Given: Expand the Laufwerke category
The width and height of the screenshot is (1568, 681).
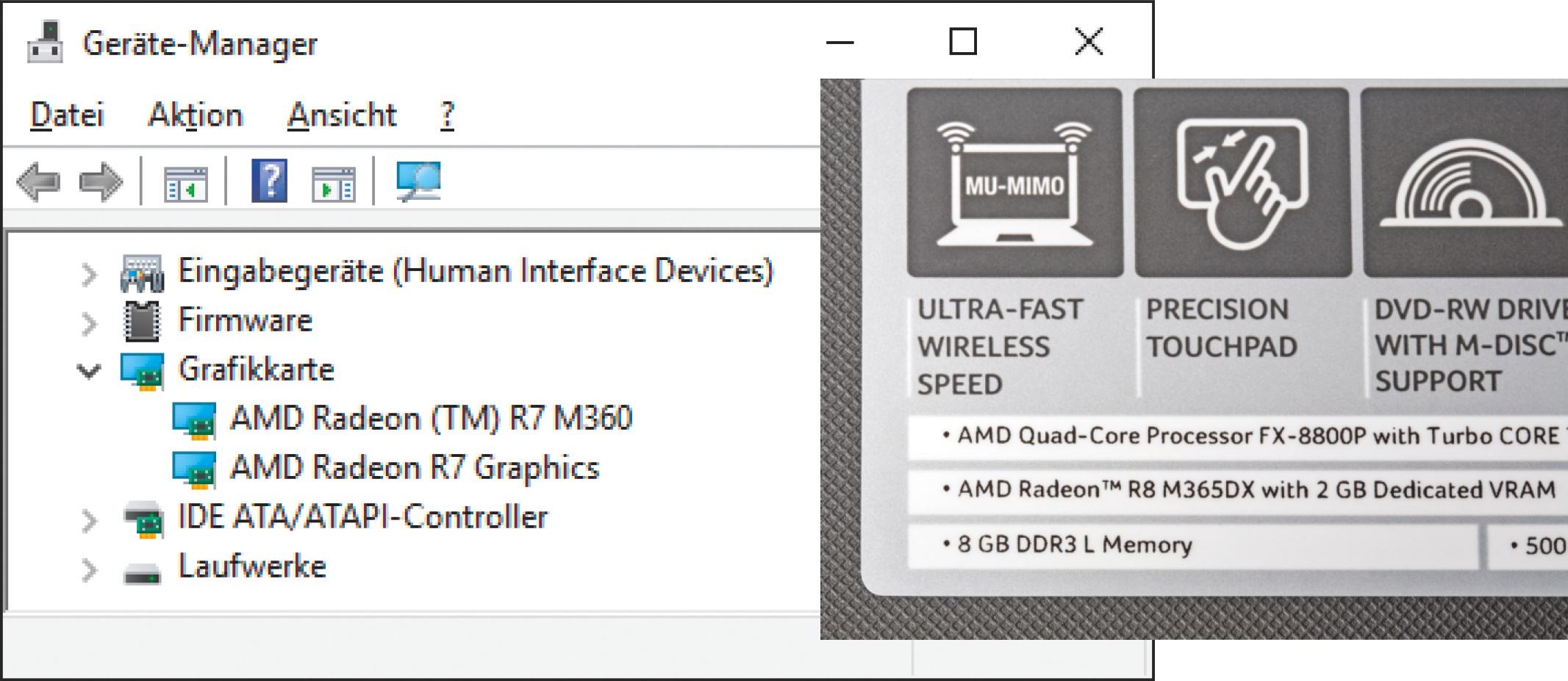Looking at the screenshot, I should (89, 569).
